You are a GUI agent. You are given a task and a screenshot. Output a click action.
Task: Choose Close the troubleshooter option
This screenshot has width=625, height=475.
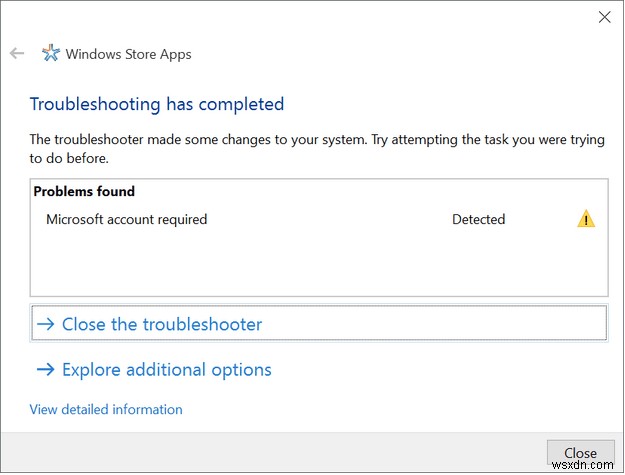pos(319,323)
